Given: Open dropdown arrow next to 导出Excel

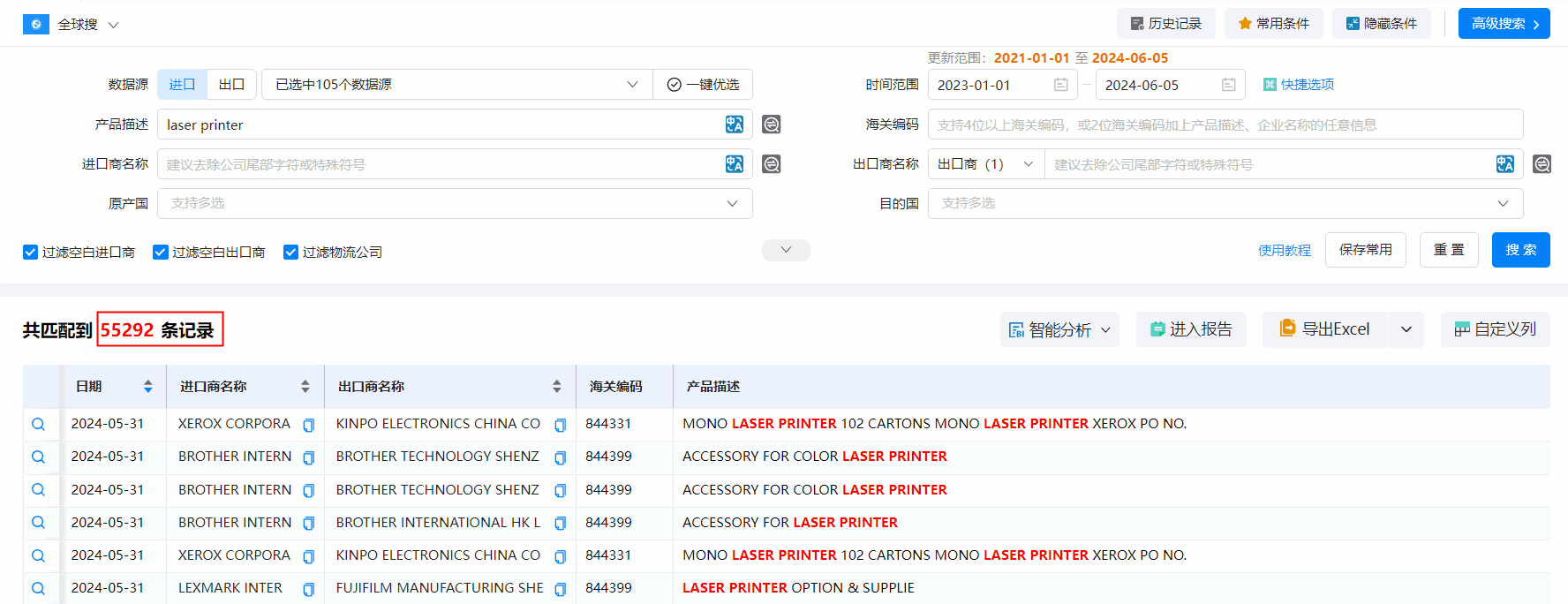Looking at the screenshot, I should tap(1406, 329).
